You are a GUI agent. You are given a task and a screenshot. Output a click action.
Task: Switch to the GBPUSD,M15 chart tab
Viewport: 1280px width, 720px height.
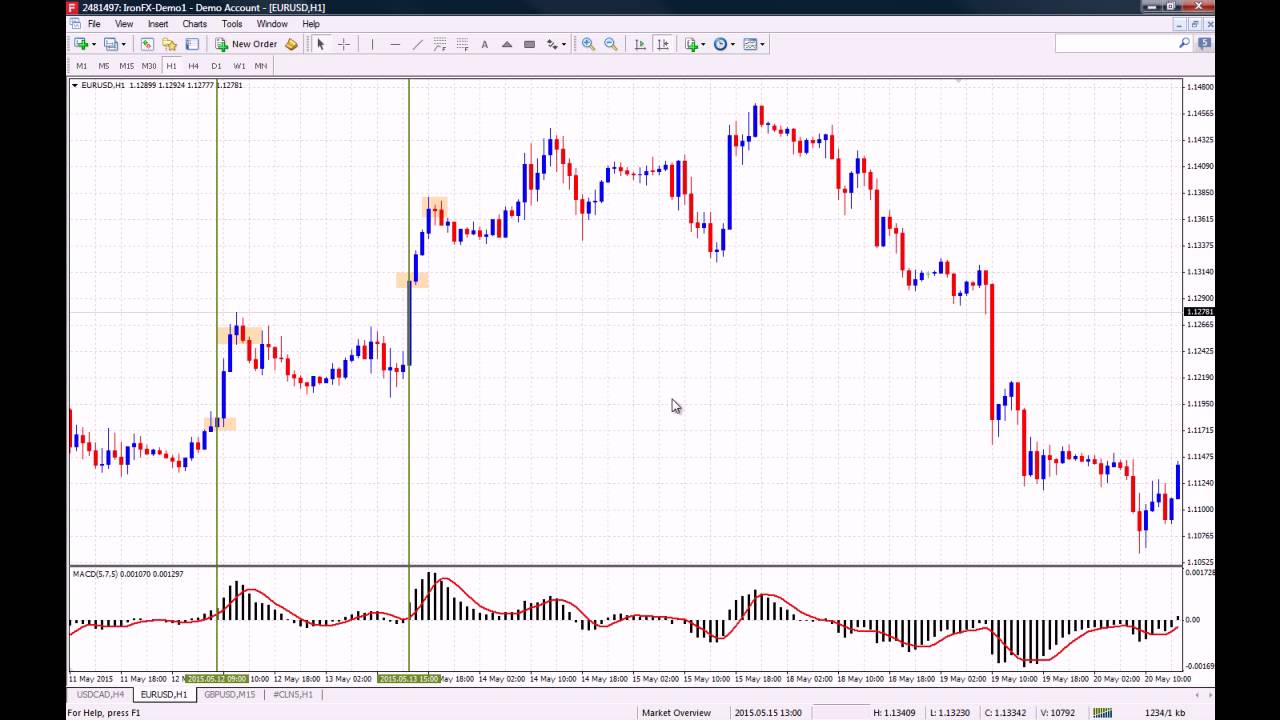coord(229,694)
